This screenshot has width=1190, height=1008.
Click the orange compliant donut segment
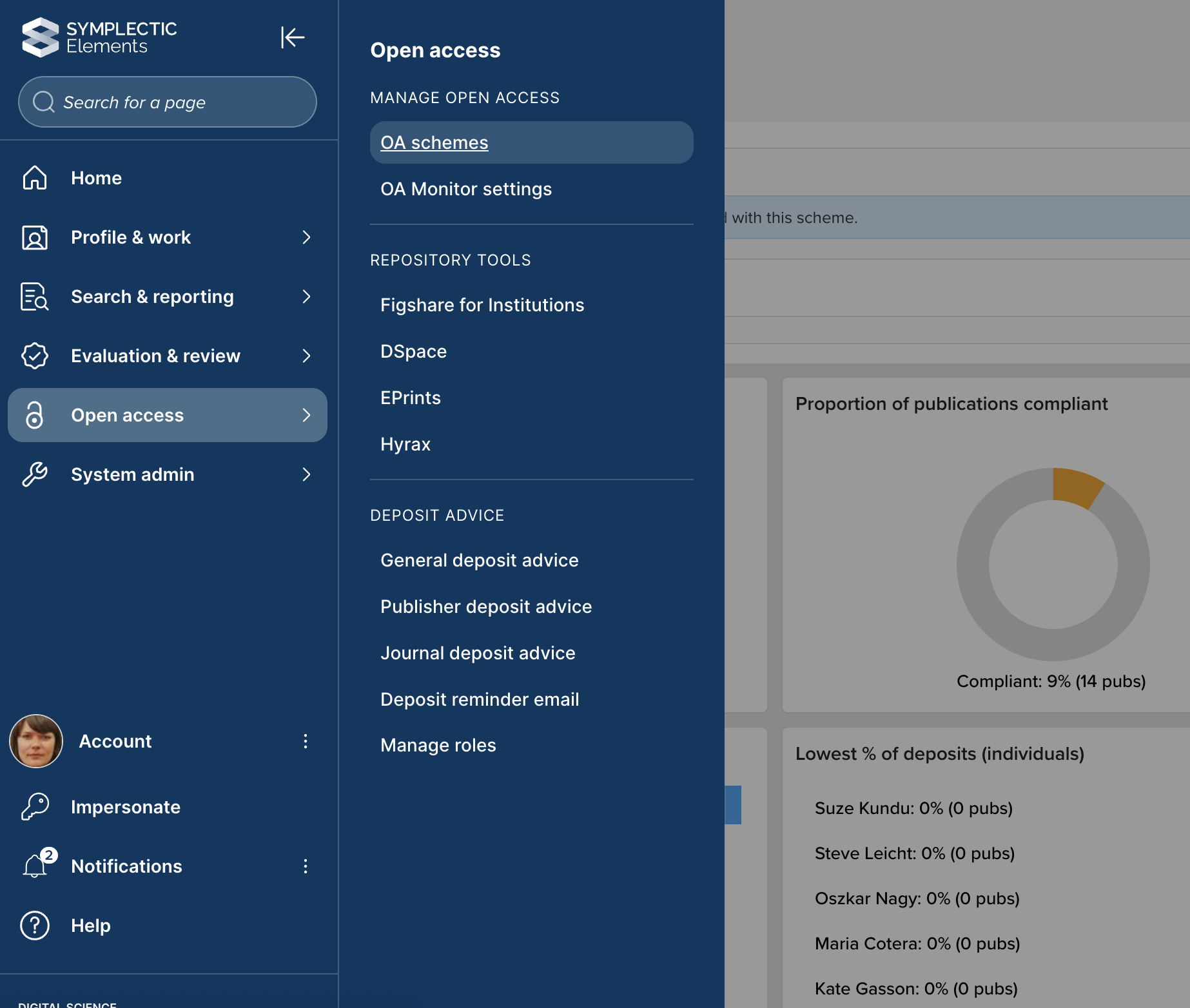[x=1075, y=487]
